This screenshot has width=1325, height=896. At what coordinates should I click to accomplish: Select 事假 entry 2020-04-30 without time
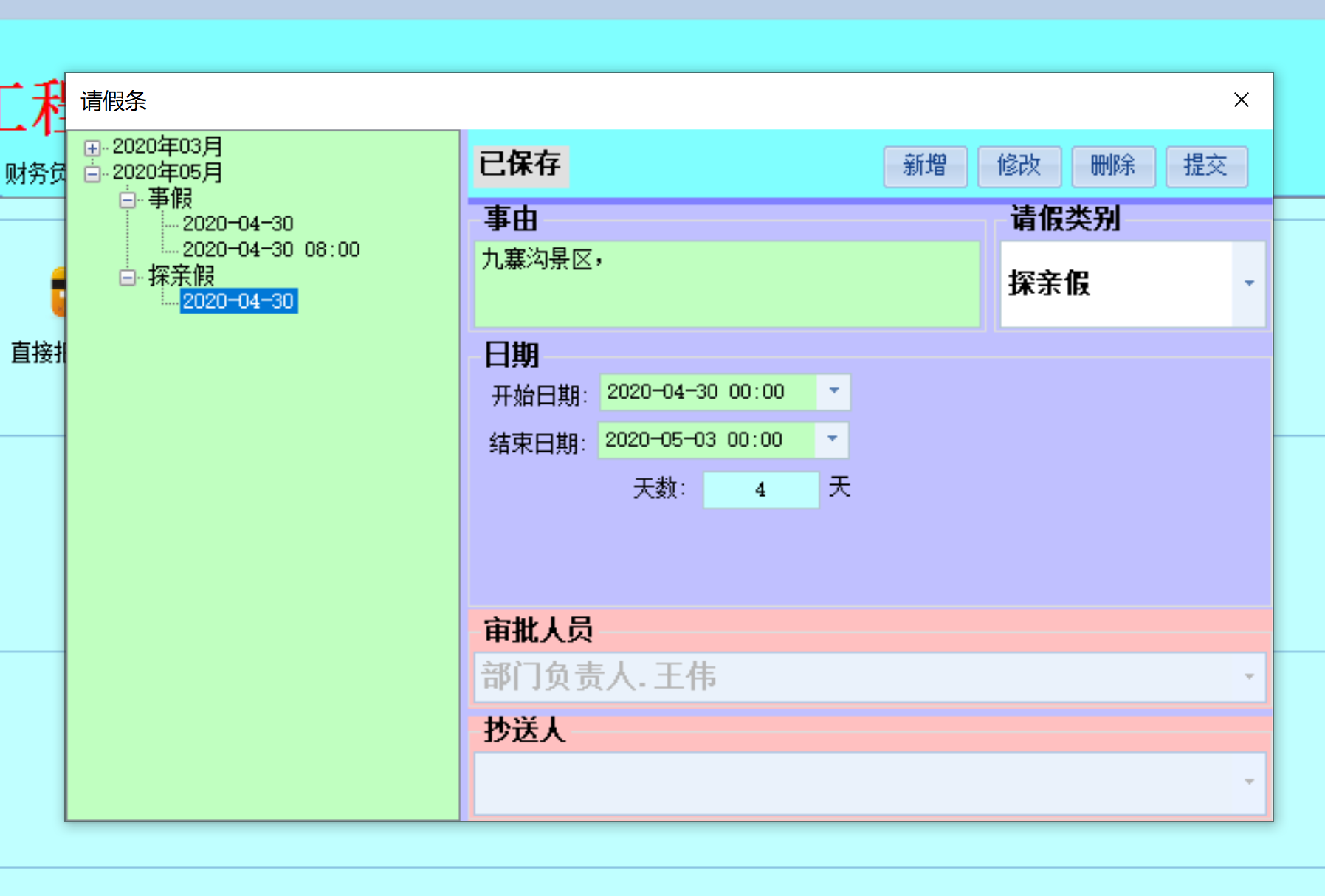point(238,224)
